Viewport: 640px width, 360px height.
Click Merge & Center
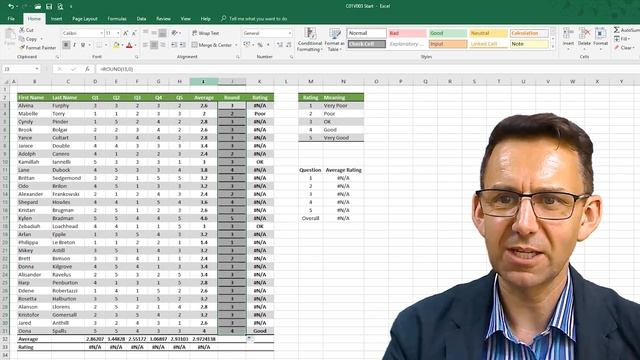click(211, 45)
